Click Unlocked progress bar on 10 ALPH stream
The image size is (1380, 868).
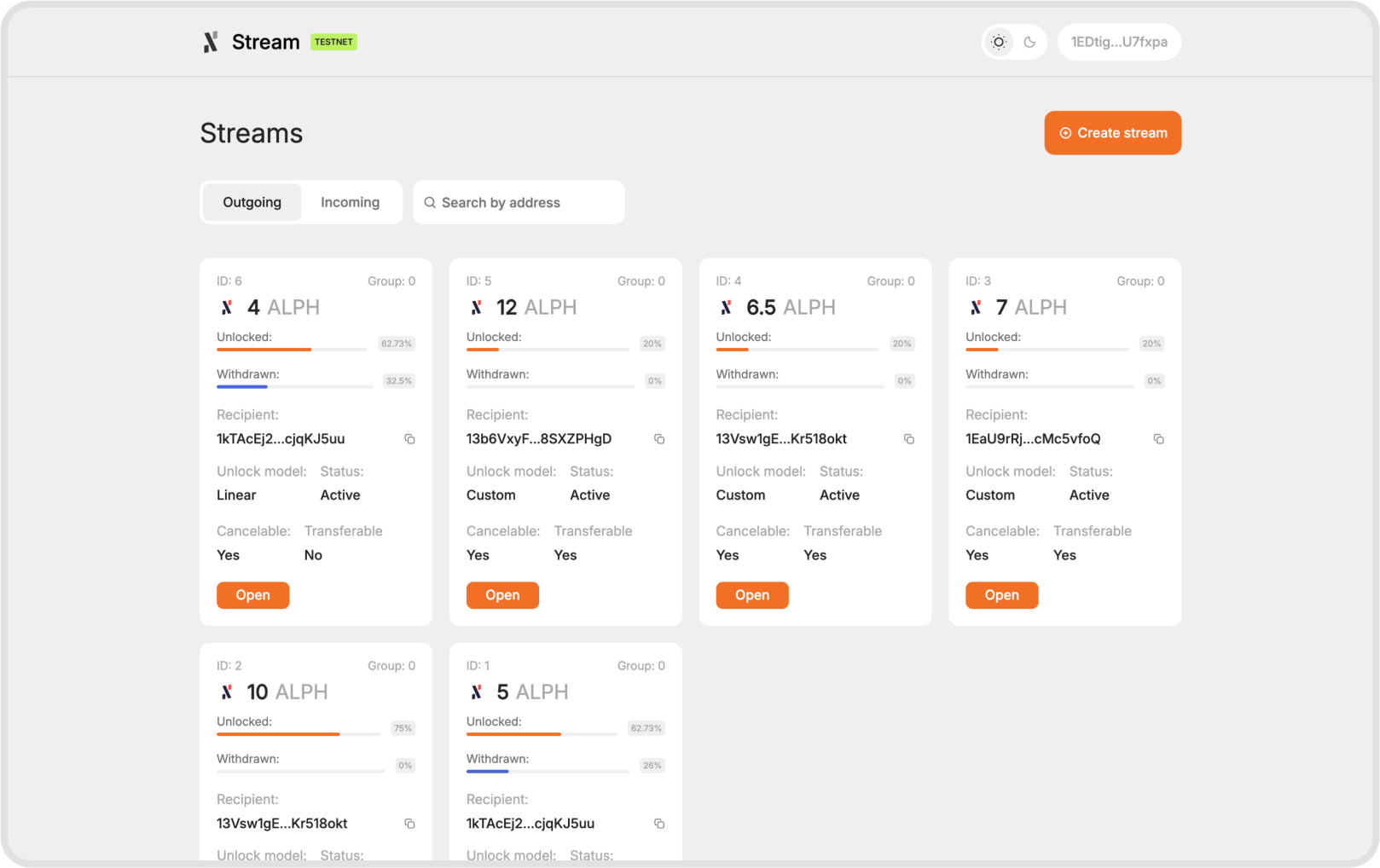pyautogui.click(x=299, y=734)
